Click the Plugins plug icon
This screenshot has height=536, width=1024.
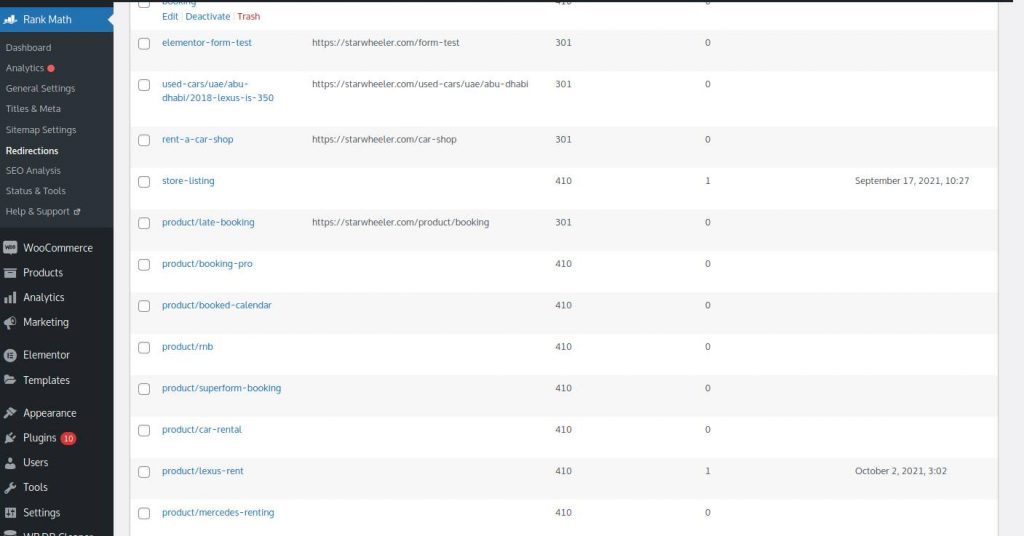coord(10,438)
